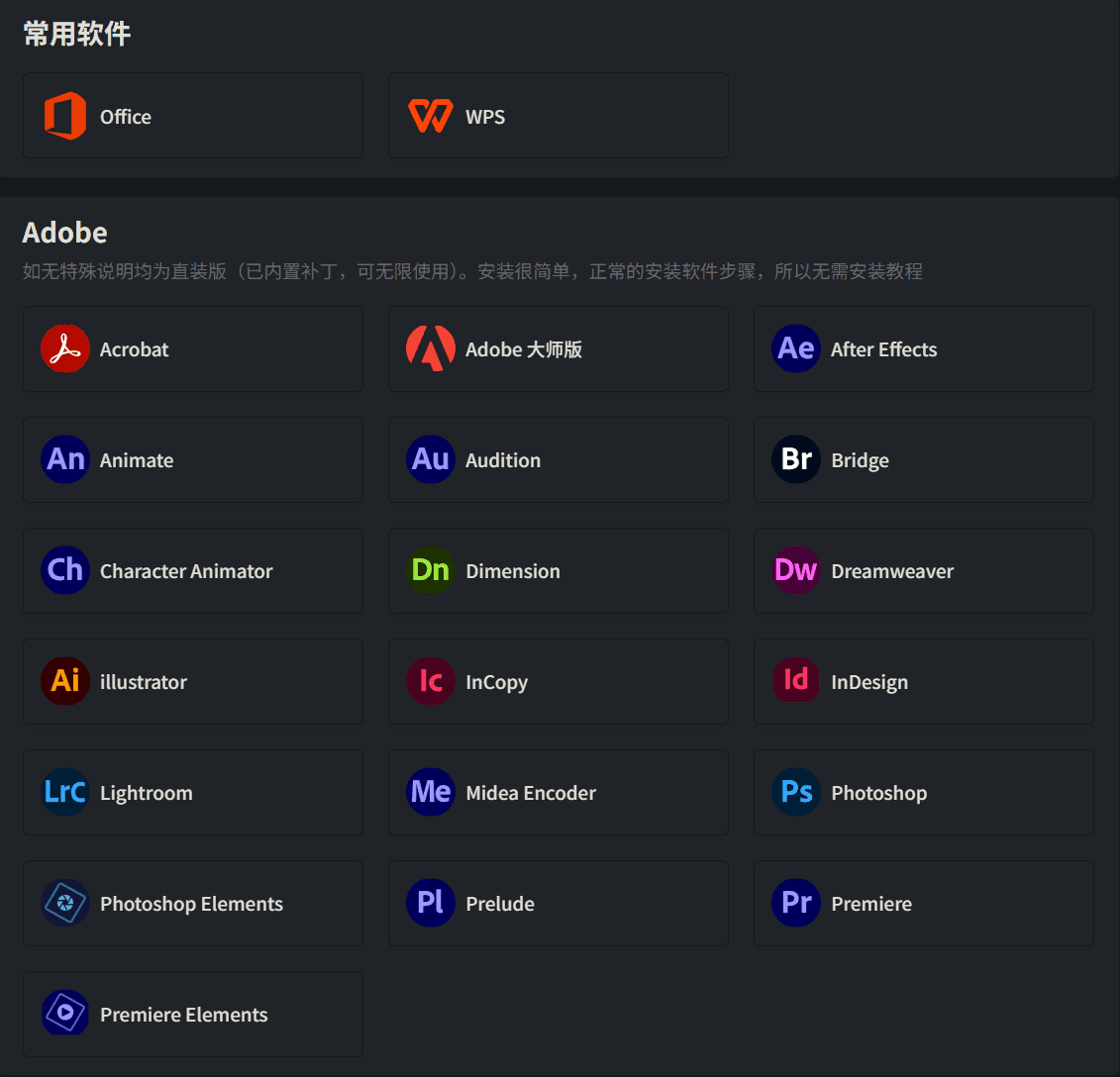Open the InCopy entry
Screen dimensions: 1120x1077
tap(558, 681)
